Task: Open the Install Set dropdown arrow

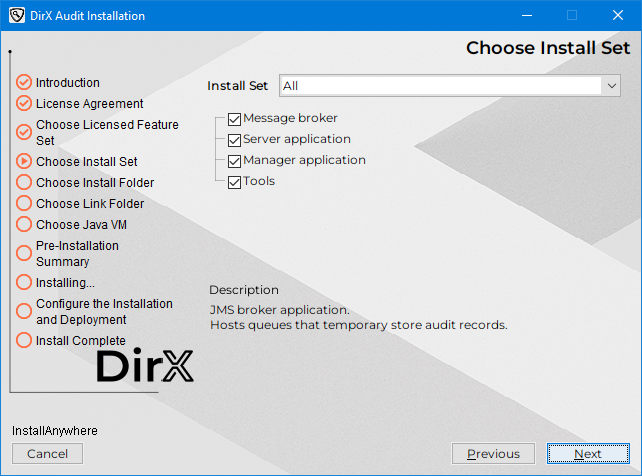Action: 612,86
